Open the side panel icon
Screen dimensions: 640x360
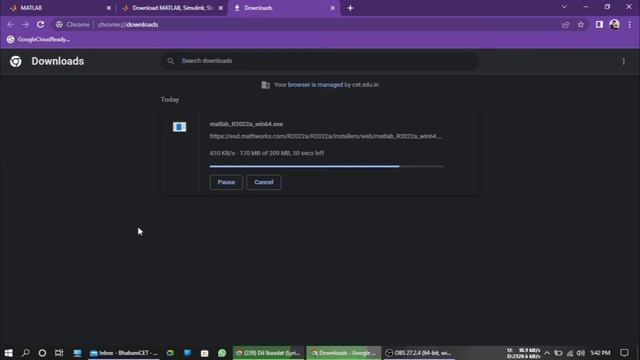[x=599, y=24]
